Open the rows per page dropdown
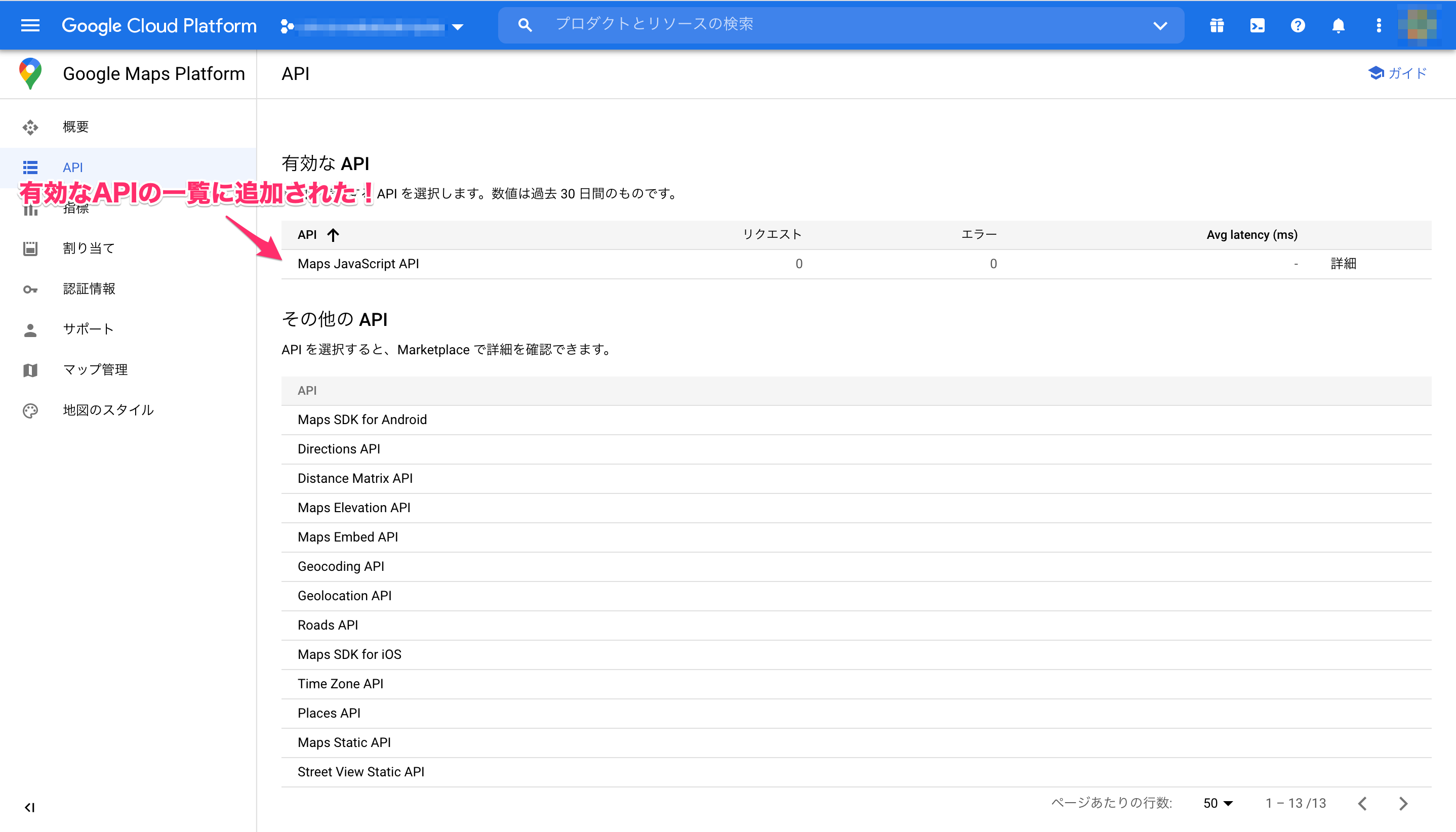1456x832 pixels. point(1218,803)
